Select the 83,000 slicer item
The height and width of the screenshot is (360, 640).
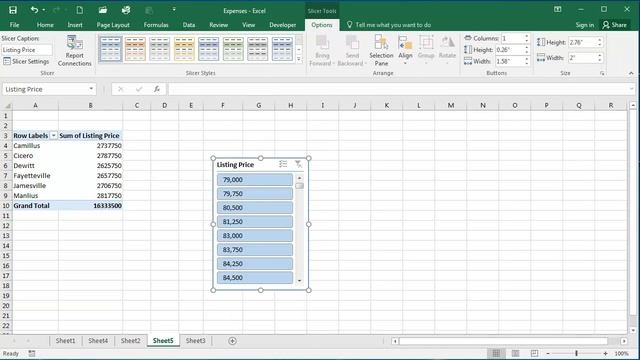pos(255,236)
